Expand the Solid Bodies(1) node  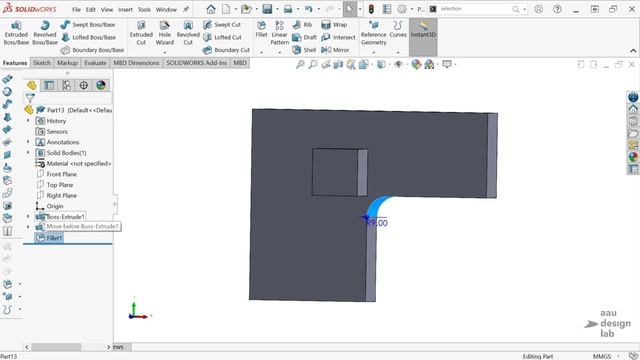pyautogui.click(x=28, y=153)
